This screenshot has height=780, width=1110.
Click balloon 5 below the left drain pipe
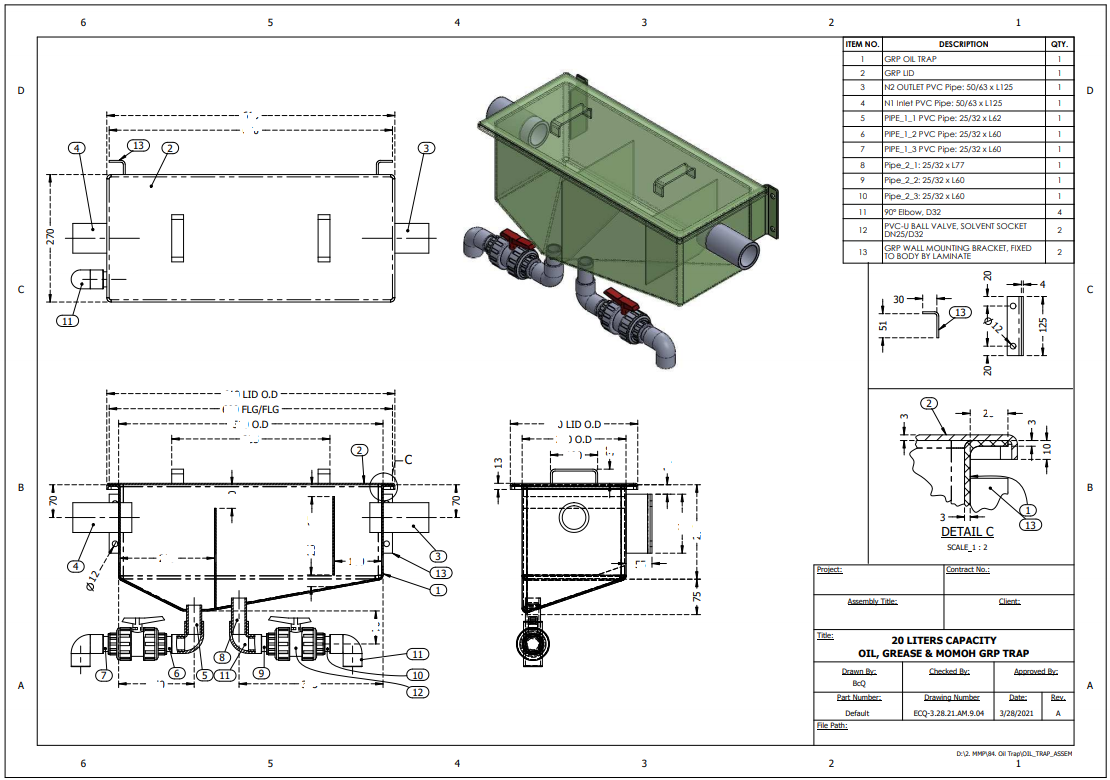(205, 674)
